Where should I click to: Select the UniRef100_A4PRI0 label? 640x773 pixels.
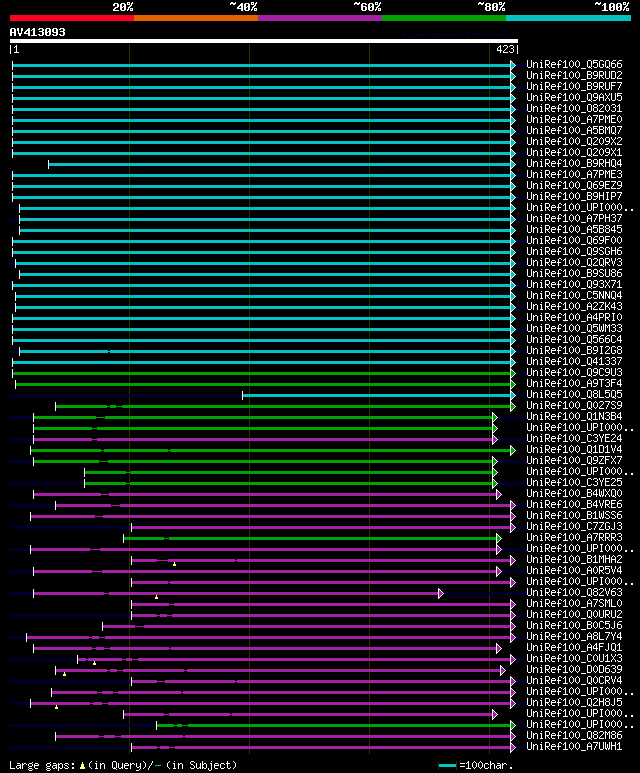[574, 317]
